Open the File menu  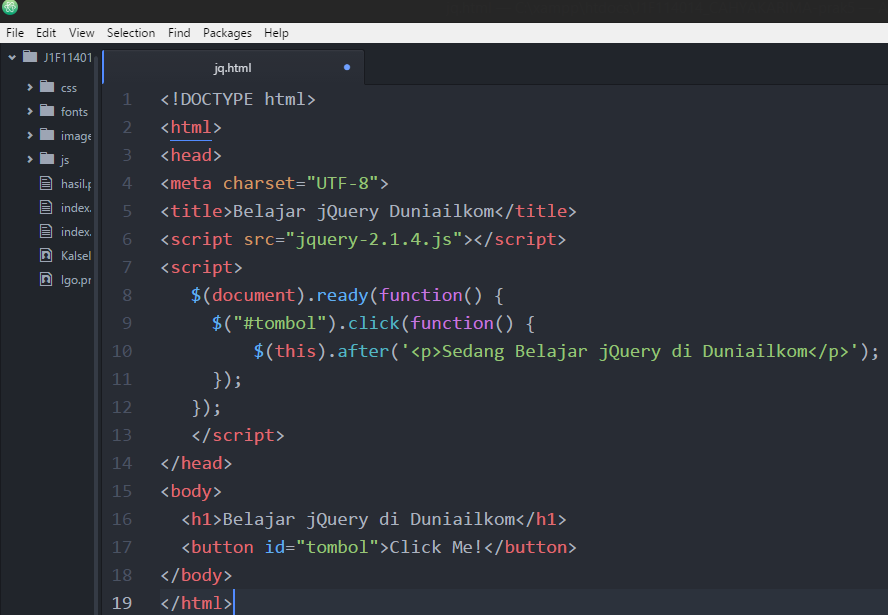[x=15, y=32]
